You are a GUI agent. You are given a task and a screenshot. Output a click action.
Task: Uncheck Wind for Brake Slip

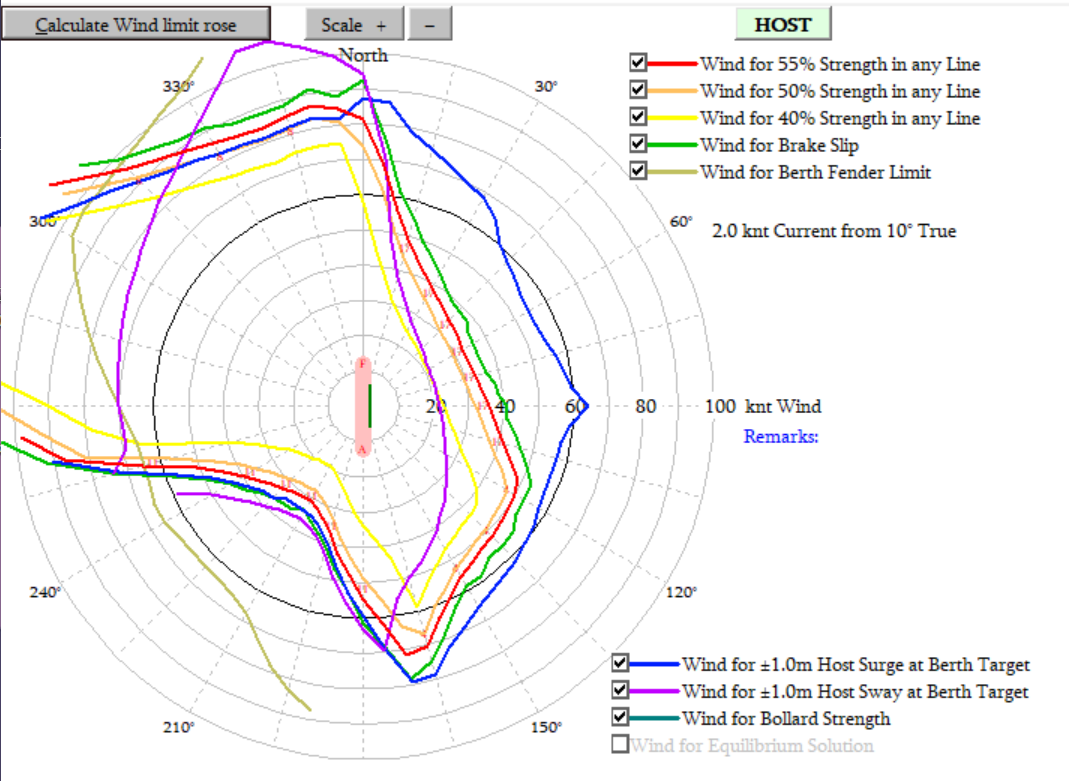(x=638, y=144)
